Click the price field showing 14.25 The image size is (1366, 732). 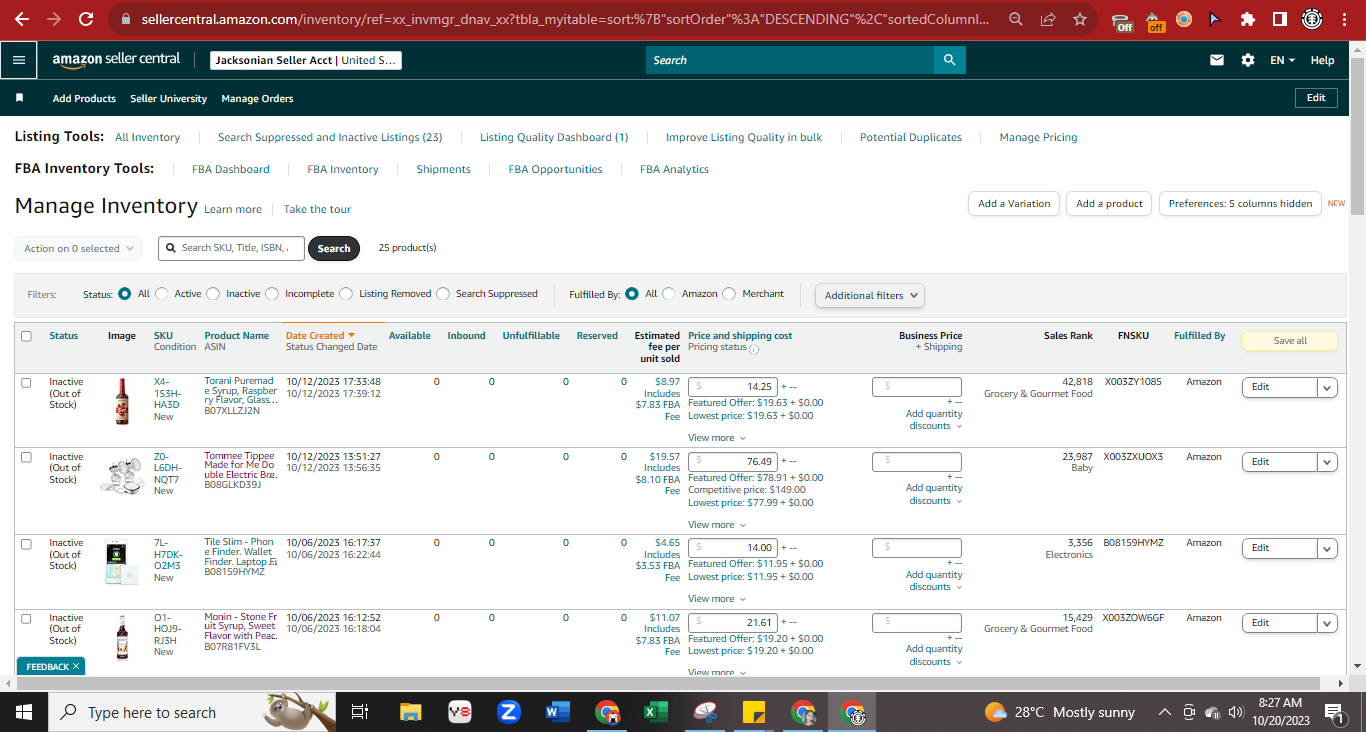[733, 387]
